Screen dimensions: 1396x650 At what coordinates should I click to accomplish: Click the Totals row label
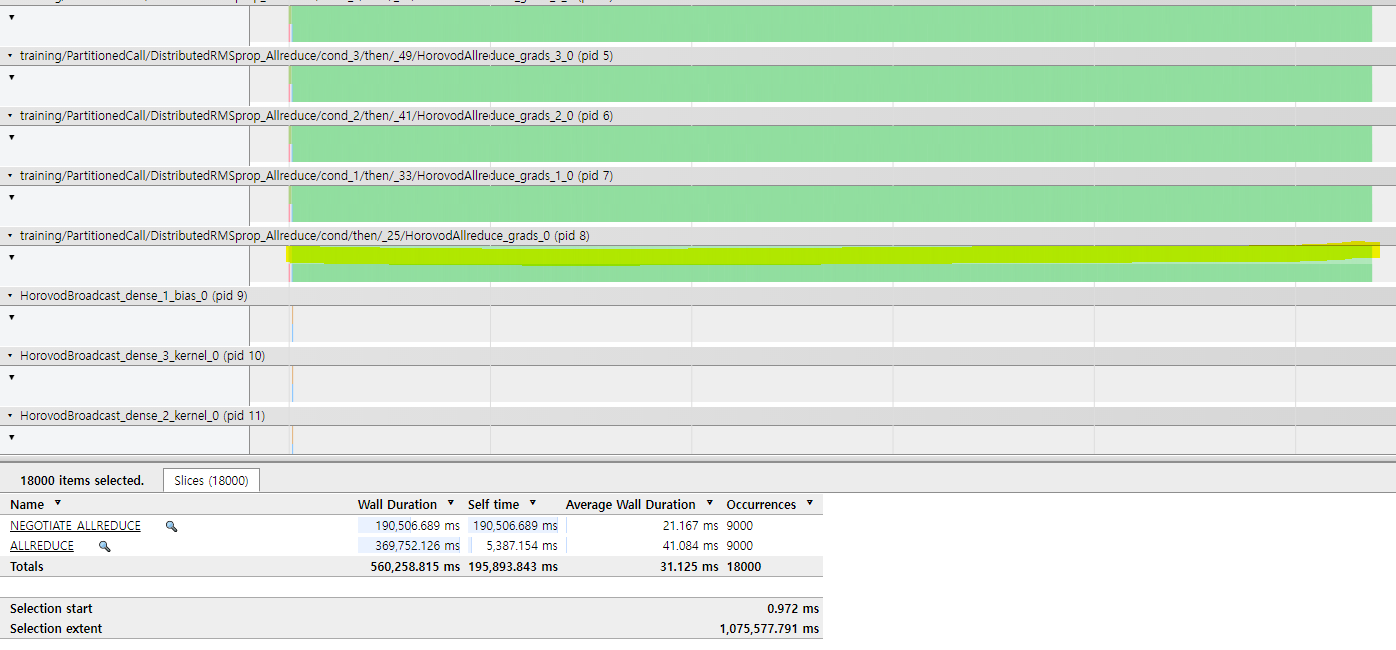pyautogui.click(x=27, y=567)
